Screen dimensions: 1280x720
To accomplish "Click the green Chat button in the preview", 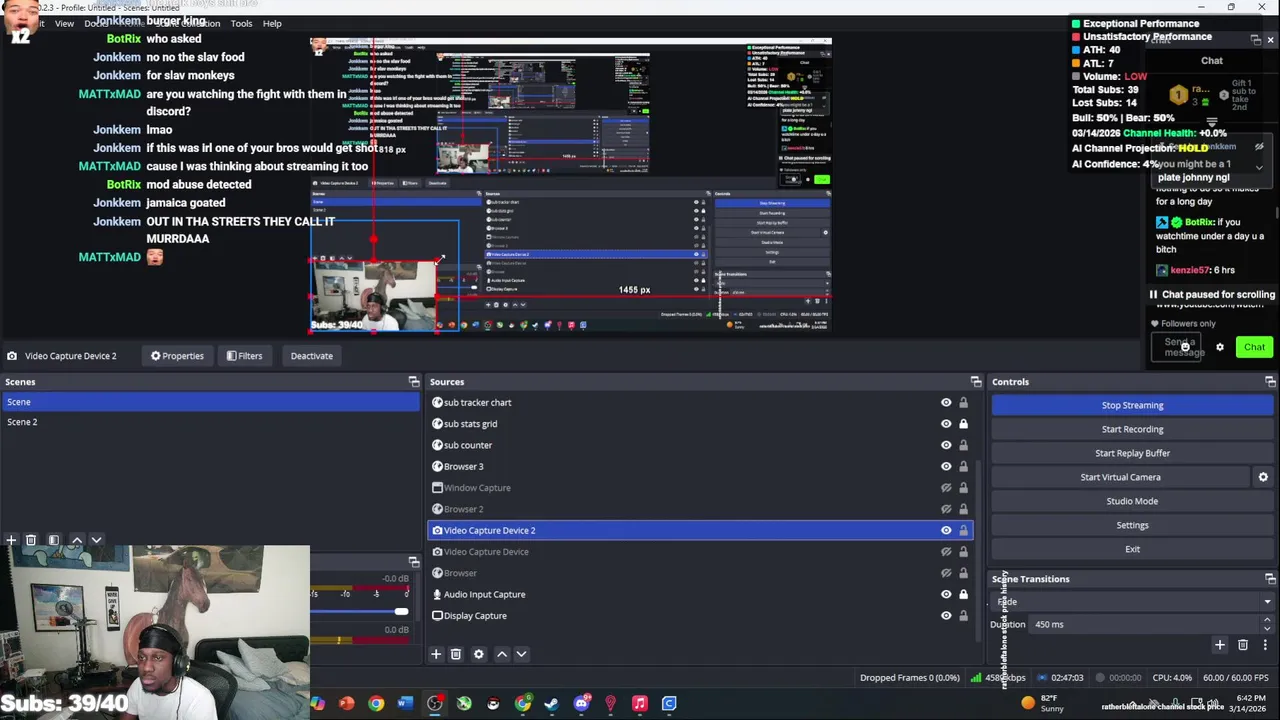I will coord(1254,347).
